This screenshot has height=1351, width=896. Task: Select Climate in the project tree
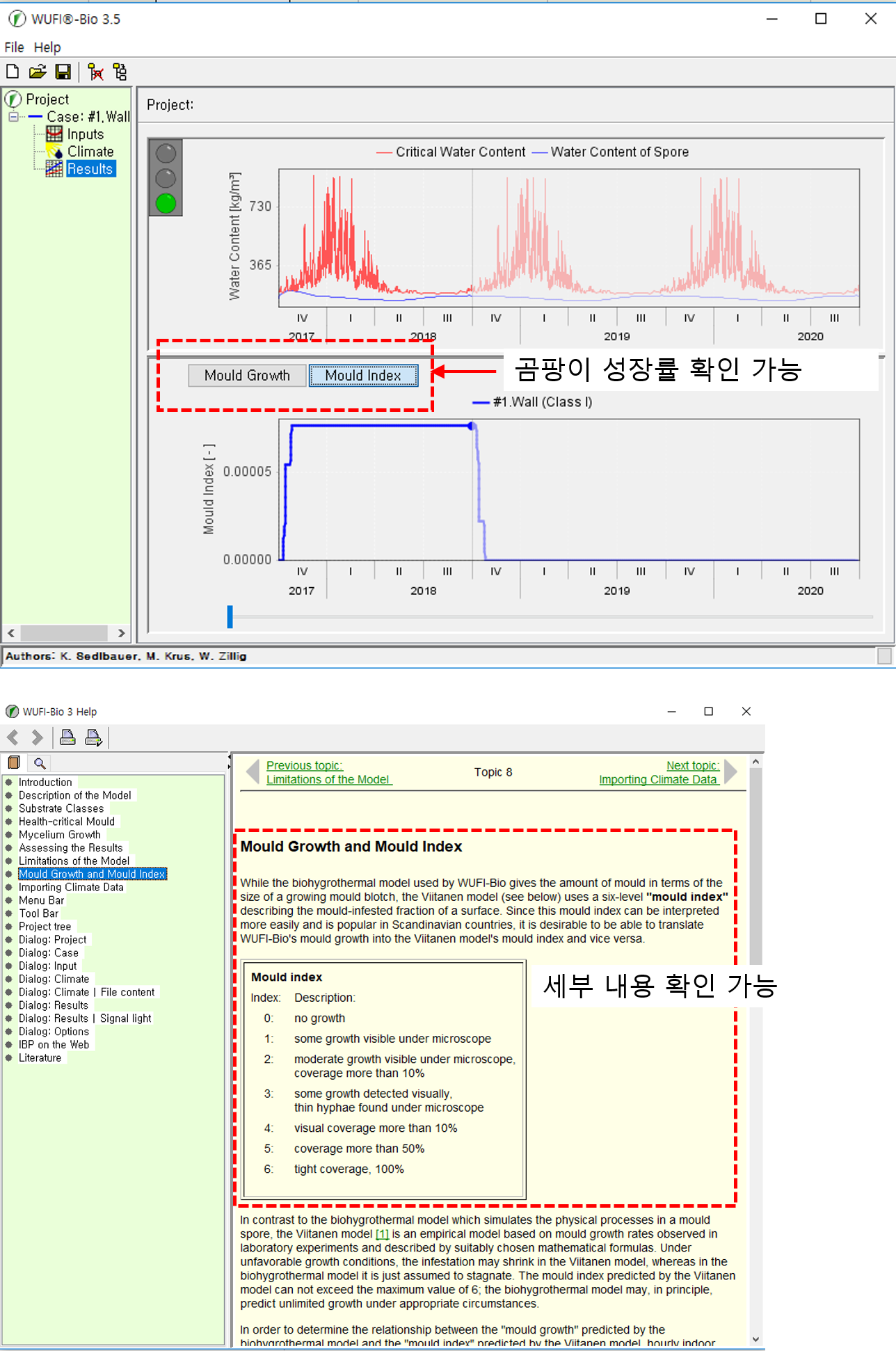click(90, 152)
